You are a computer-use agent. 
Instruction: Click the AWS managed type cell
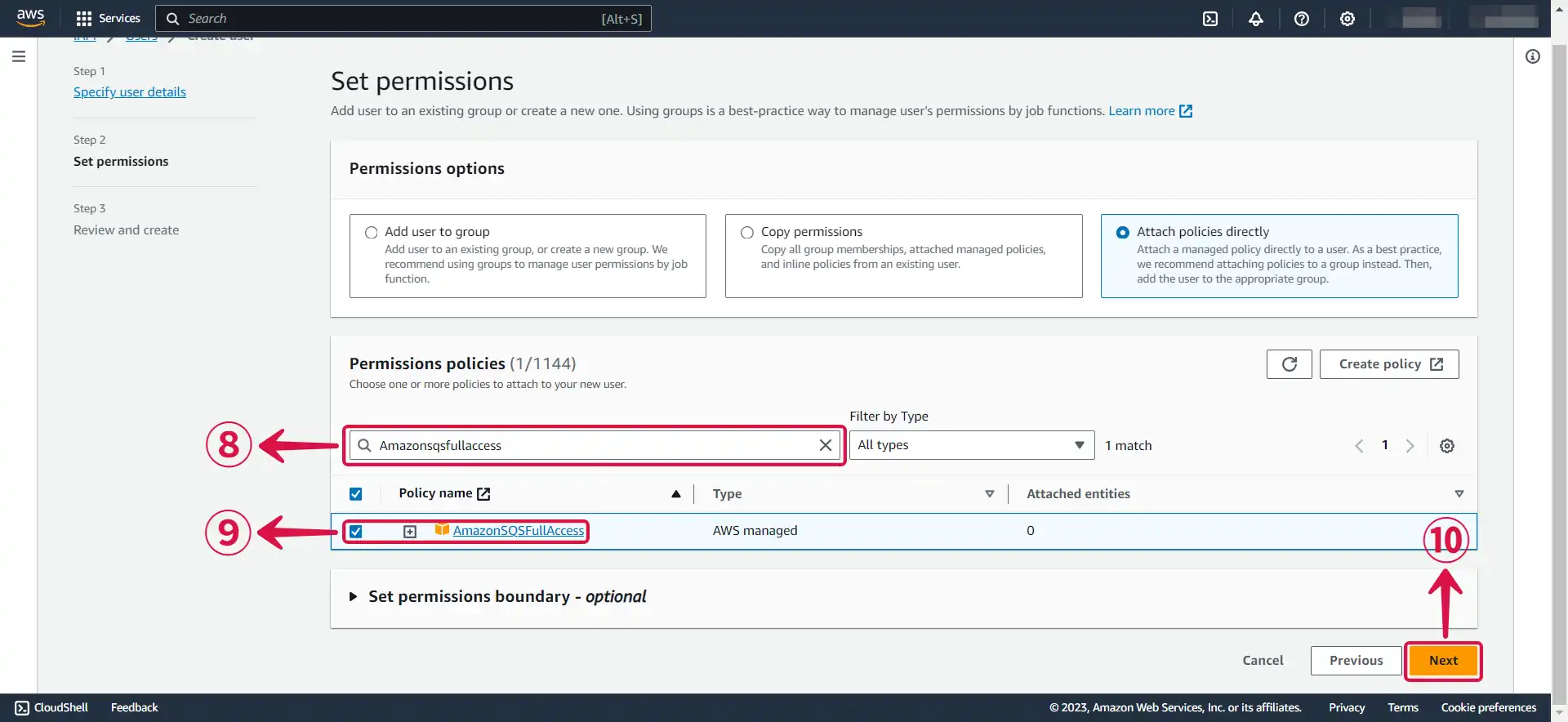[755, 531]
